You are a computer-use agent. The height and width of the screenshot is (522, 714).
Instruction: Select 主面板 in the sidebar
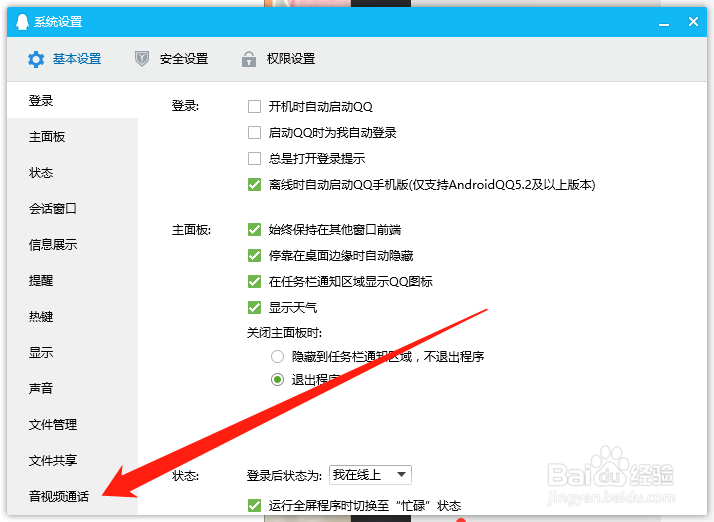pyautogui.click(x=72, y=137)
